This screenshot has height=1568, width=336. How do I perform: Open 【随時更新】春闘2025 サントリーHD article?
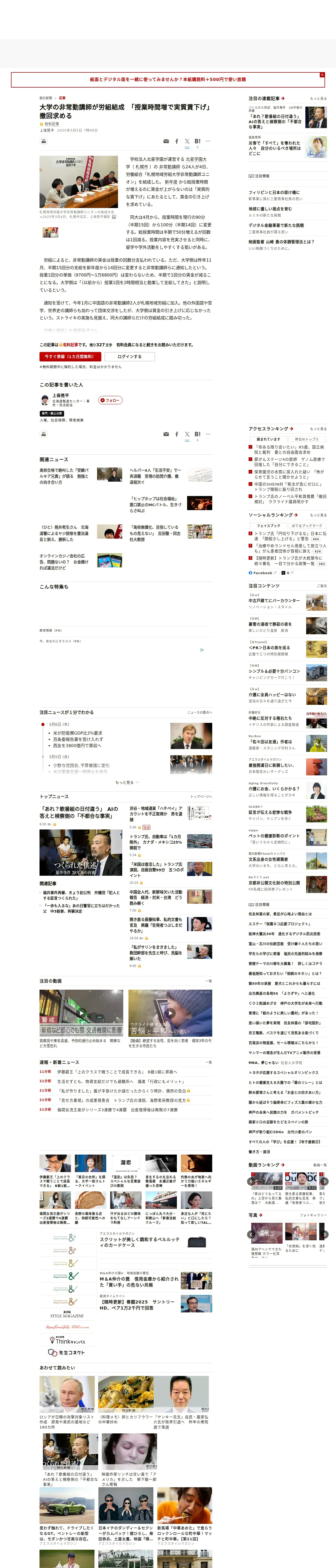[x=137, y=1306]
